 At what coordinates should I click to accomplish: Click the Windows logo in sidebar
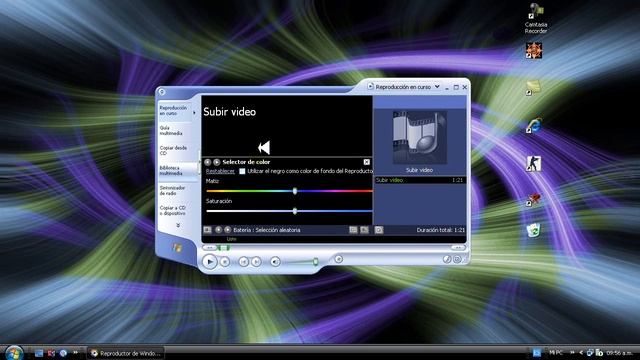tap(177, 247)
